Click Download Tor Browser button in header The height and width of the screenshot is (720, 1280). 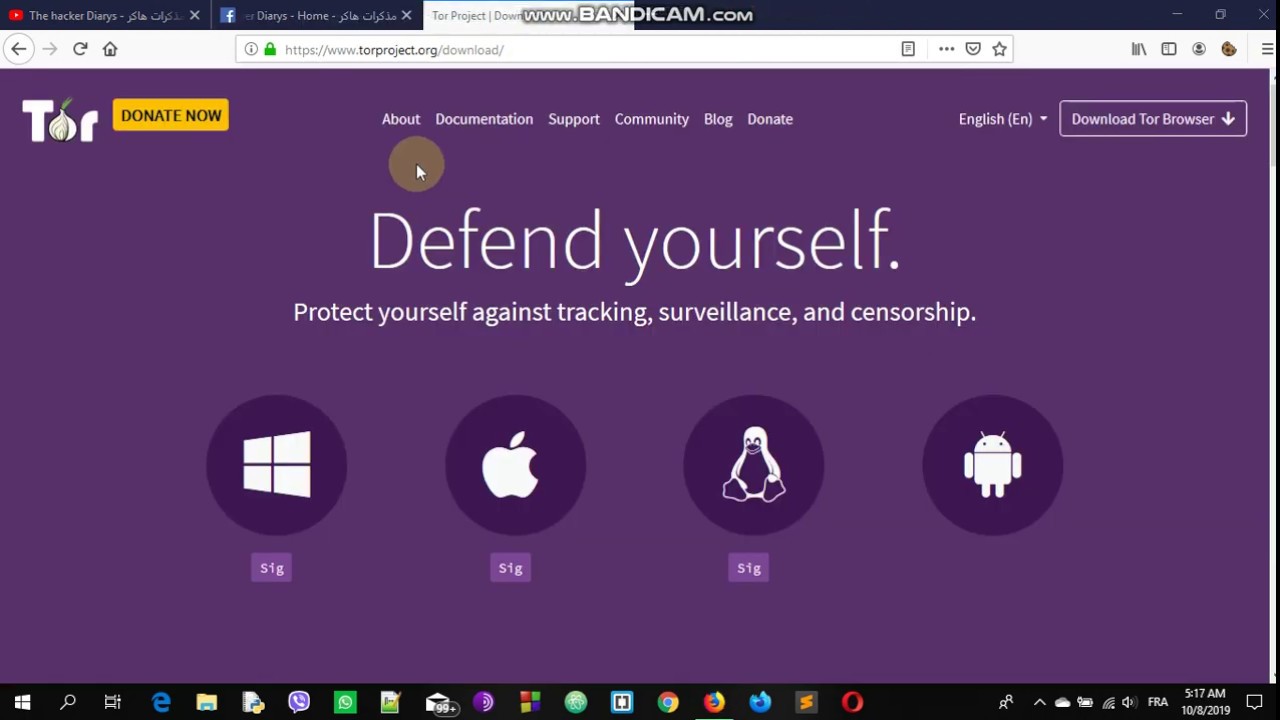(1153, 119)
